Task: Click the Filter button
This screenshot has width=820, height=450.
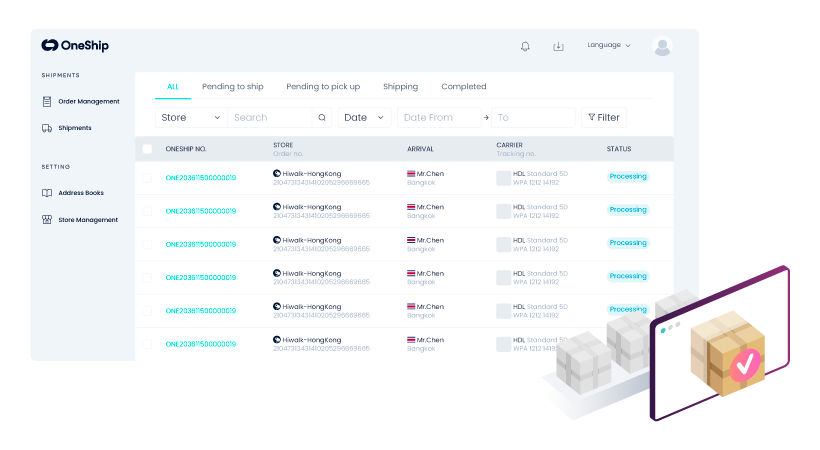Action: pyautogui.click(x=603, y=118)
